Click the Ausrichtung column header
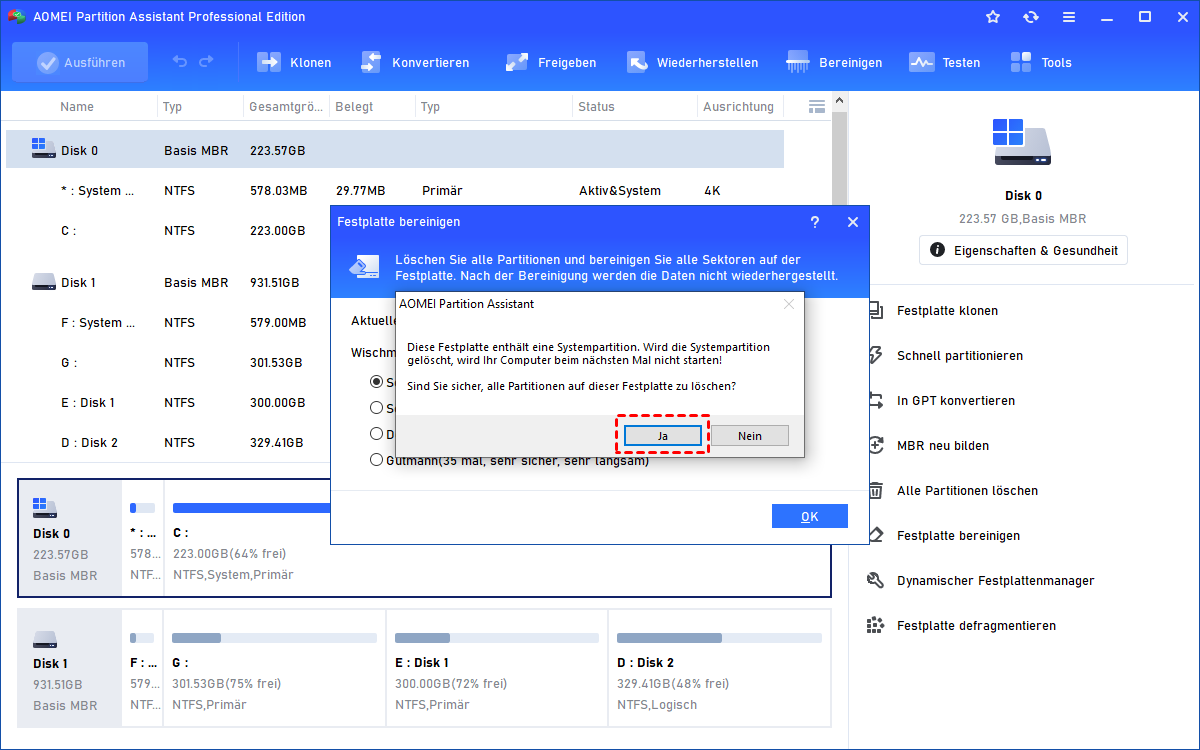The width and height of the screenshot is (1200, 750). [x=738, y=106]
